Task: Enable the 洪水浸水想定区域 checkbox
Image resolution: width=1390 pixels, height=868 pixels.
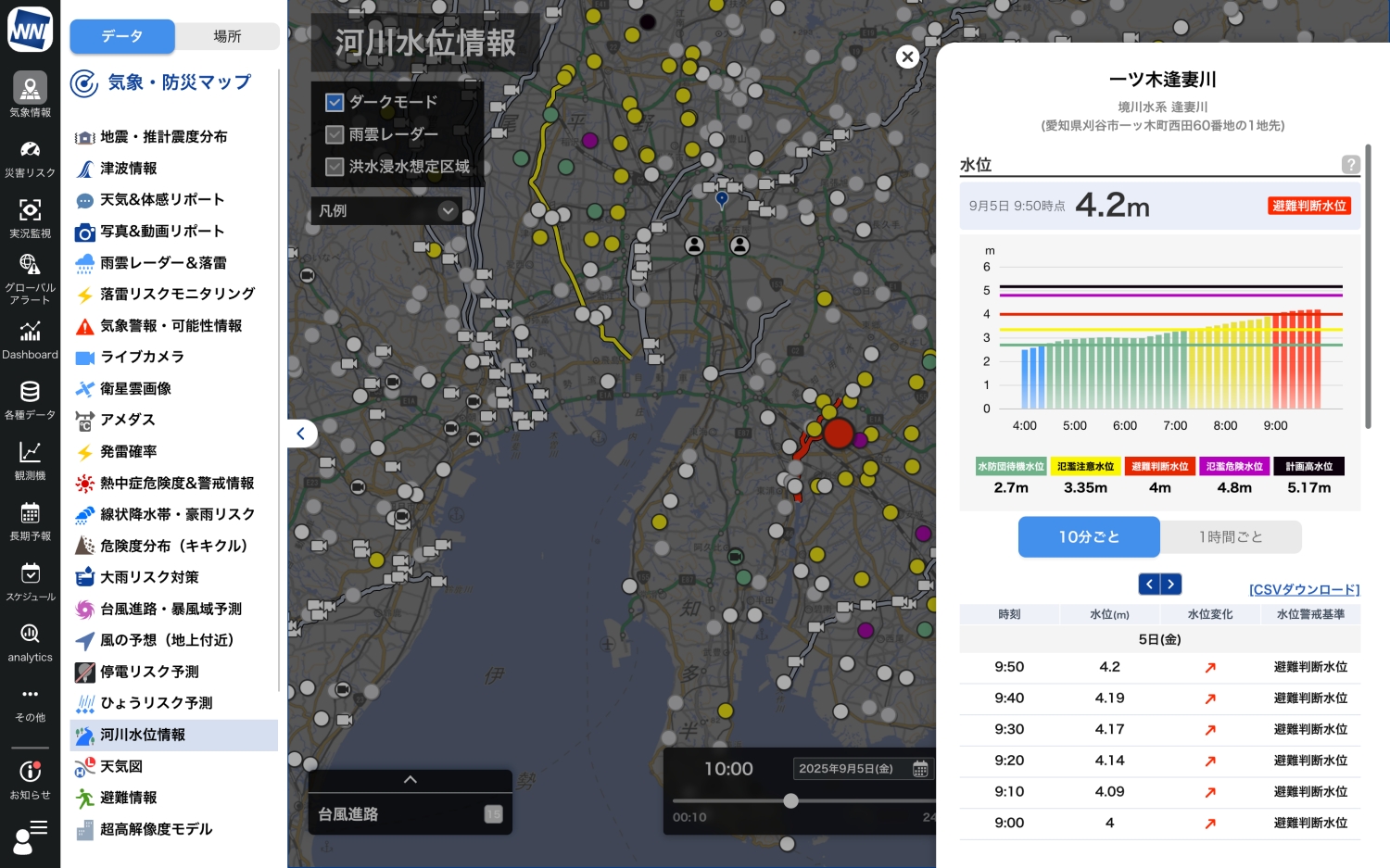Action: pyautogui.click(x=335, y=167)
